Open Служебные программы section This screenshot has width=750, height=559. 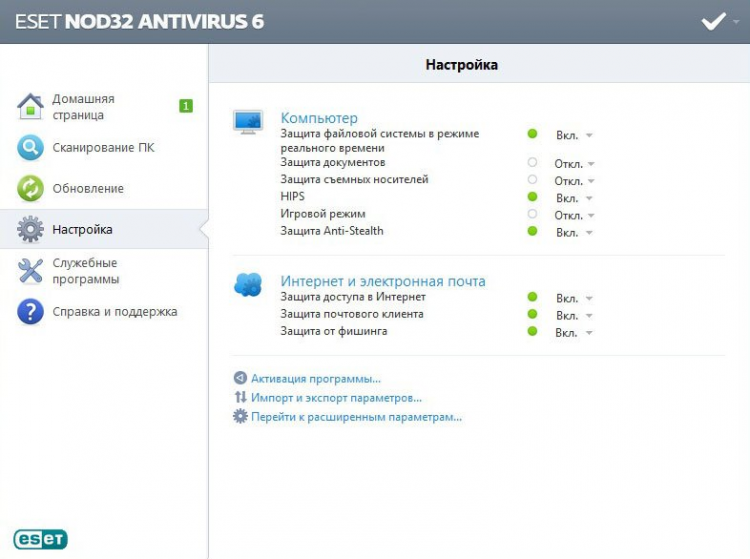point(104,271)
